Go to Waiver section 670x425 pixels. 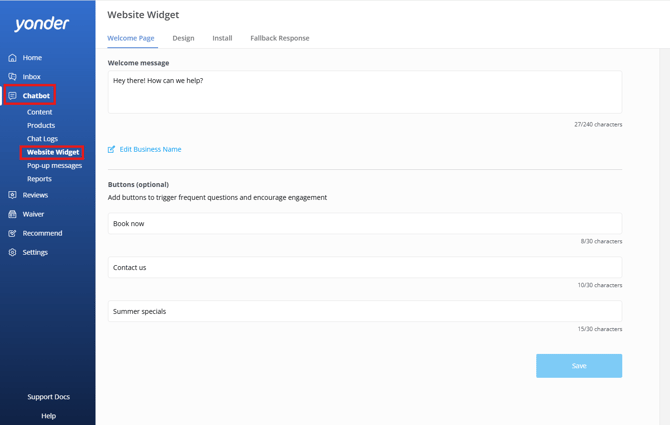click(33, 214)
